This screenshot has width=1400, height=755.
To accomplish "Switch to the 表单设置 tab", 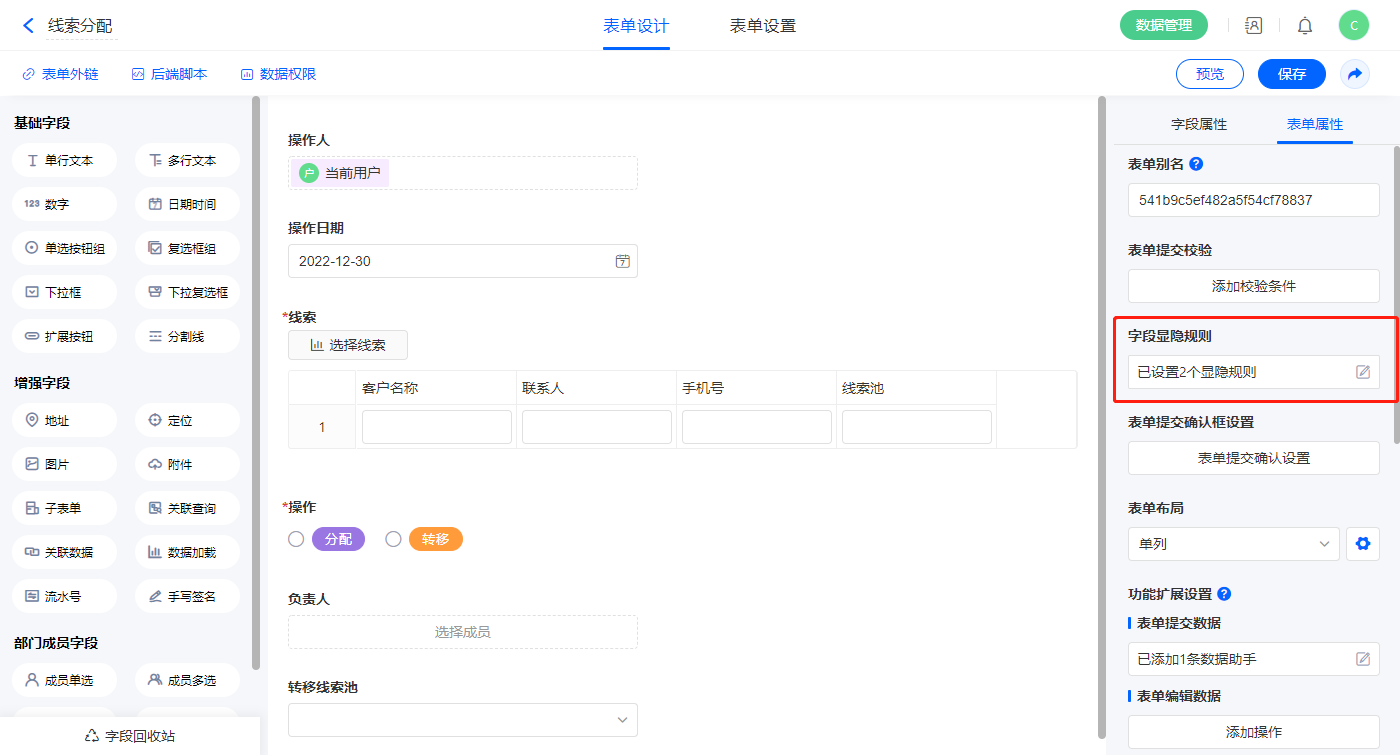I will [762, 26].
